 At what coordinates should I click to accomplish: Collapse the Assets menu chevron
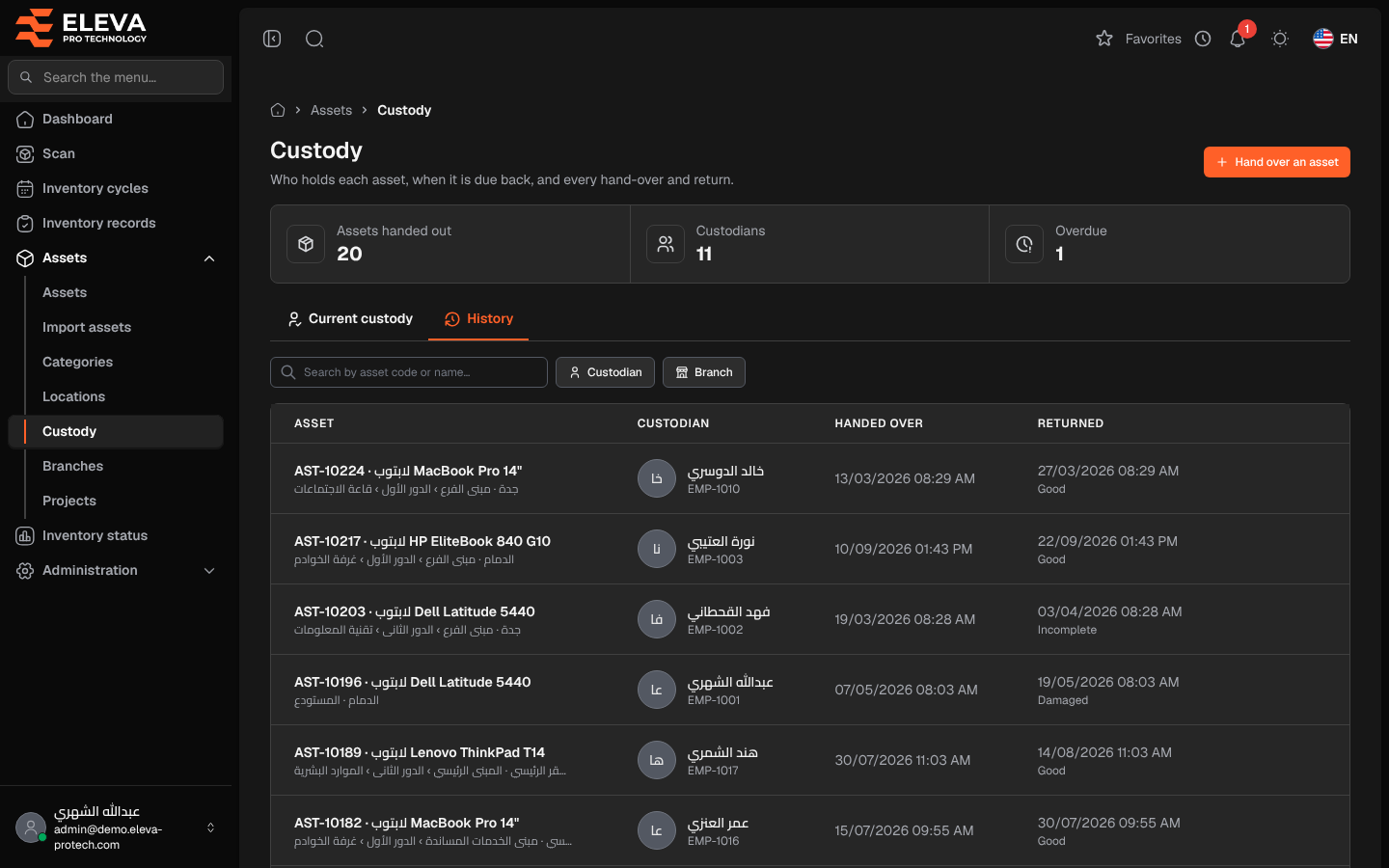coord(209,258)
